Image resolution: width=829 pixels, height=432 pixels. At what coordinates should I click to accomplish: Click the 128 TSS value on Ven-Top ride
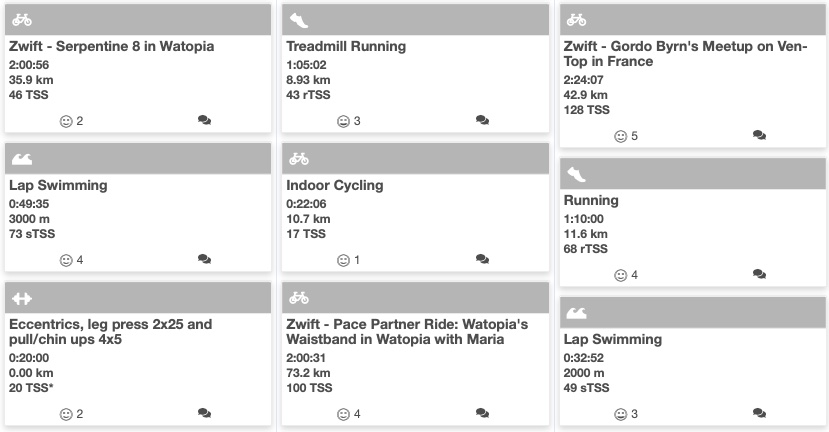point(586,110)
